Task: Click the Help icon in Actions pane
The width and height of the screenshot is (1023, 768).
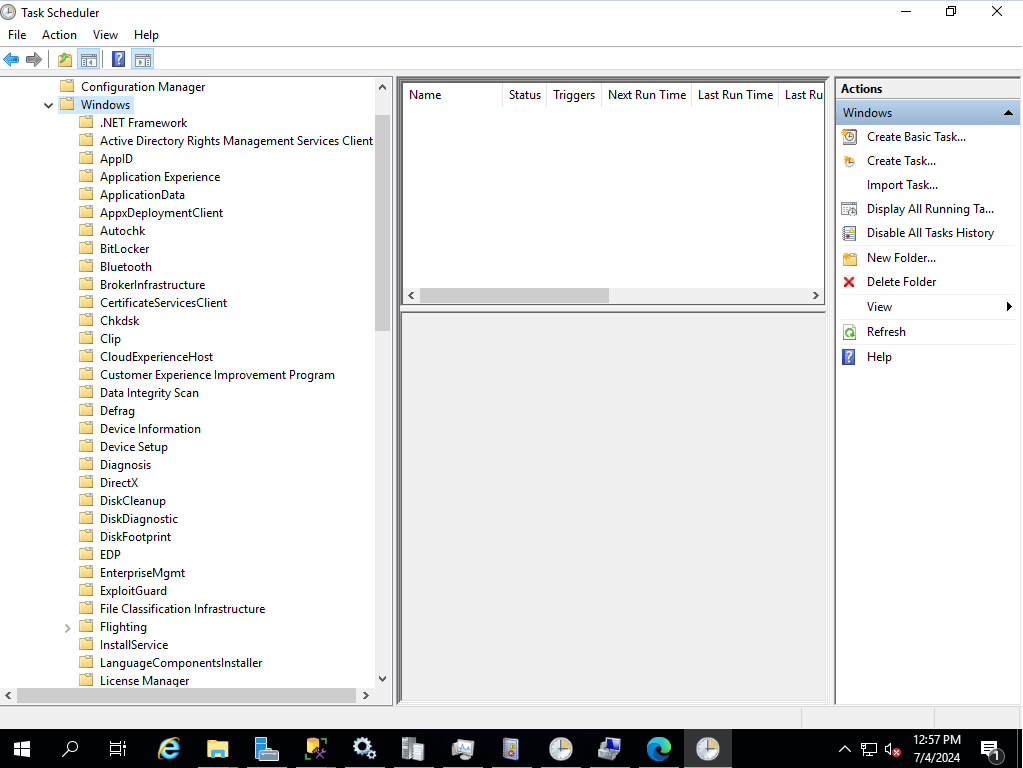Action: click(849, 357)
